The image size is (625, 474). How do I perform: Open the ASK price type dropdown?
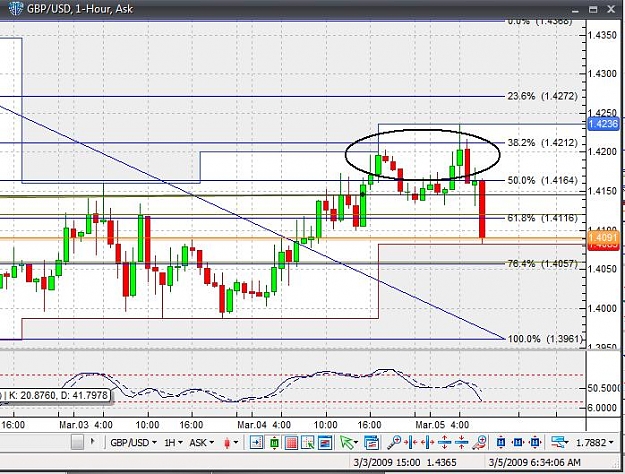pyautogui.click(x=201, y=443)
